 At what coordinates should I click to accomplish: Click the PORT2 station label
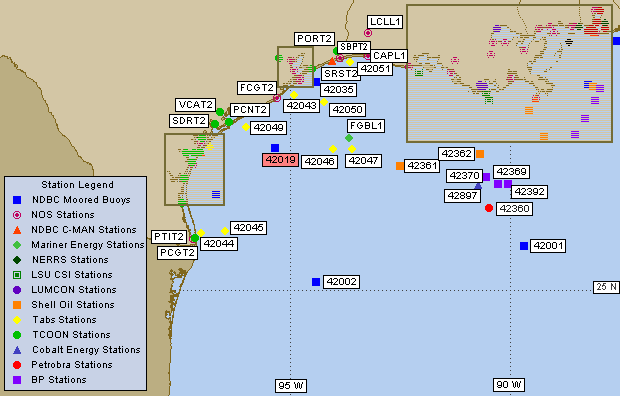(314, 39)
